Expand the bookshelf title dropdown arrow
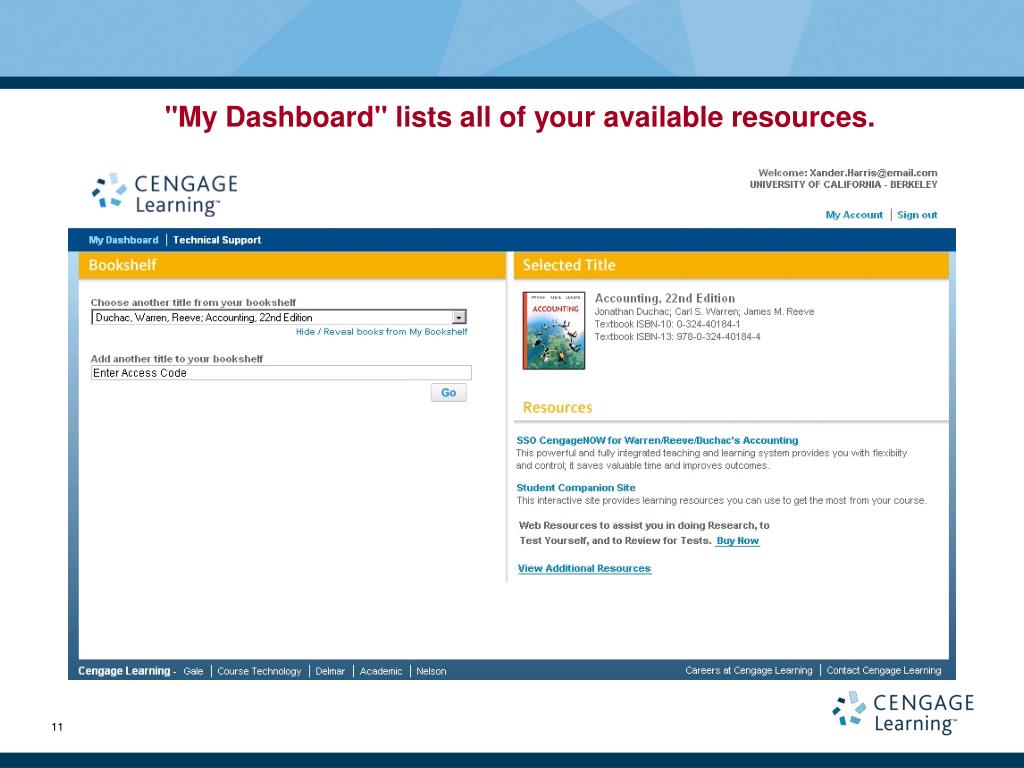The width and height of the screenshot is (1024, 768). point(459,317)
